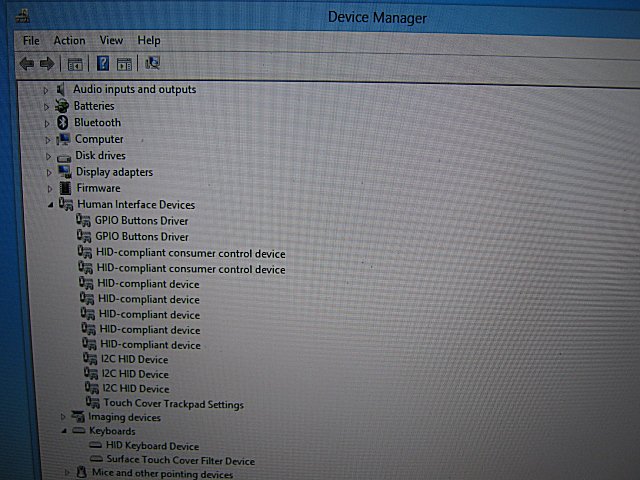
Task: Select the Display adapters monitor icon
Action: click(x=64, y=172)
